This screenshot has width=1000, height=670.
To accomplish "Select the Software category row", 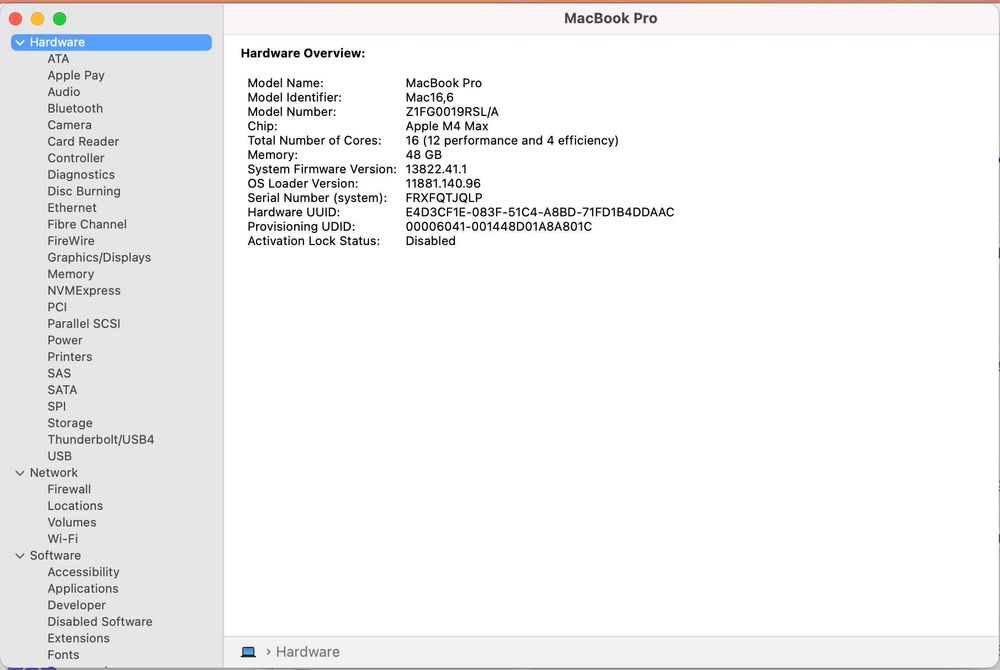I will click(112, 556).
